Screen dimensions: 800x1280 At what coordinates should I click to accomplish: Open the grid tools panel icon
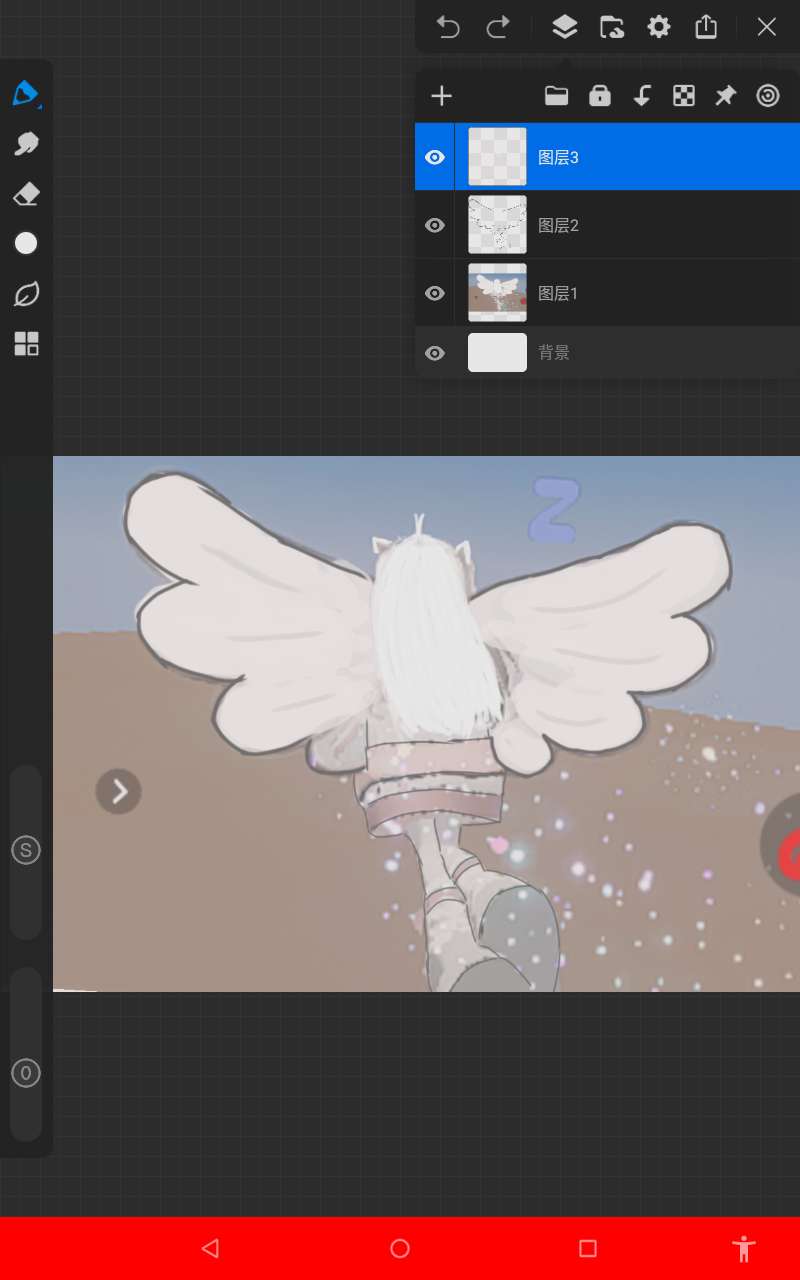click(26, 344)
